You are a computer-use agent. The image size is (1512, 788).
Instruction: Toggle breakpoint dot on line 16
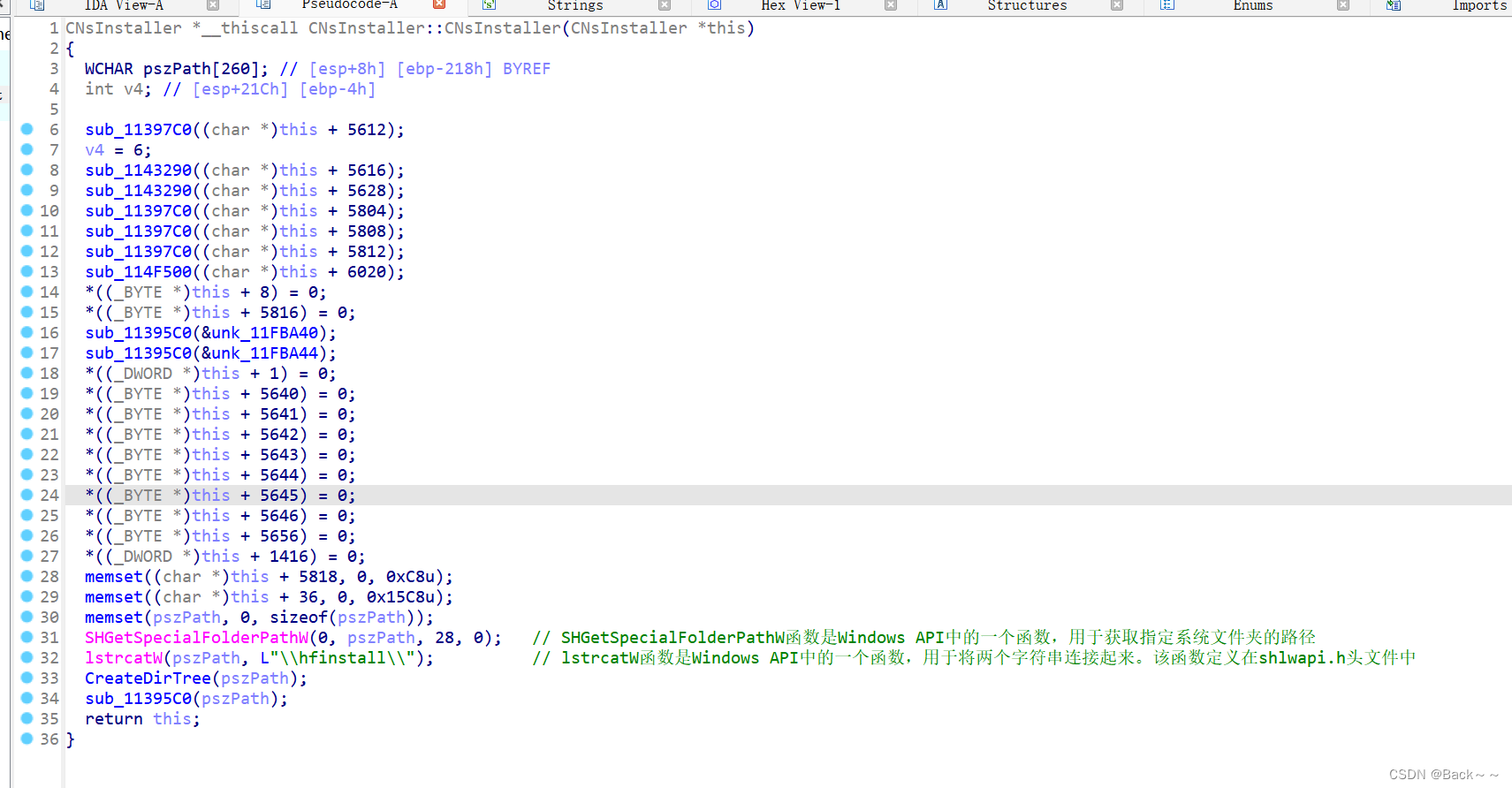click(x=27, y=332)
